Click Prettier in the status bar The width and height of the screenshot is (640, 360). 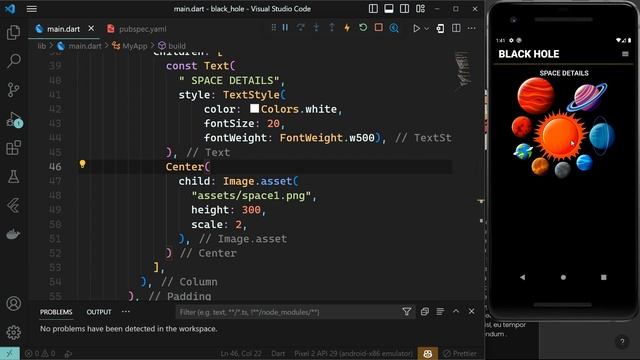coord(460,353)
